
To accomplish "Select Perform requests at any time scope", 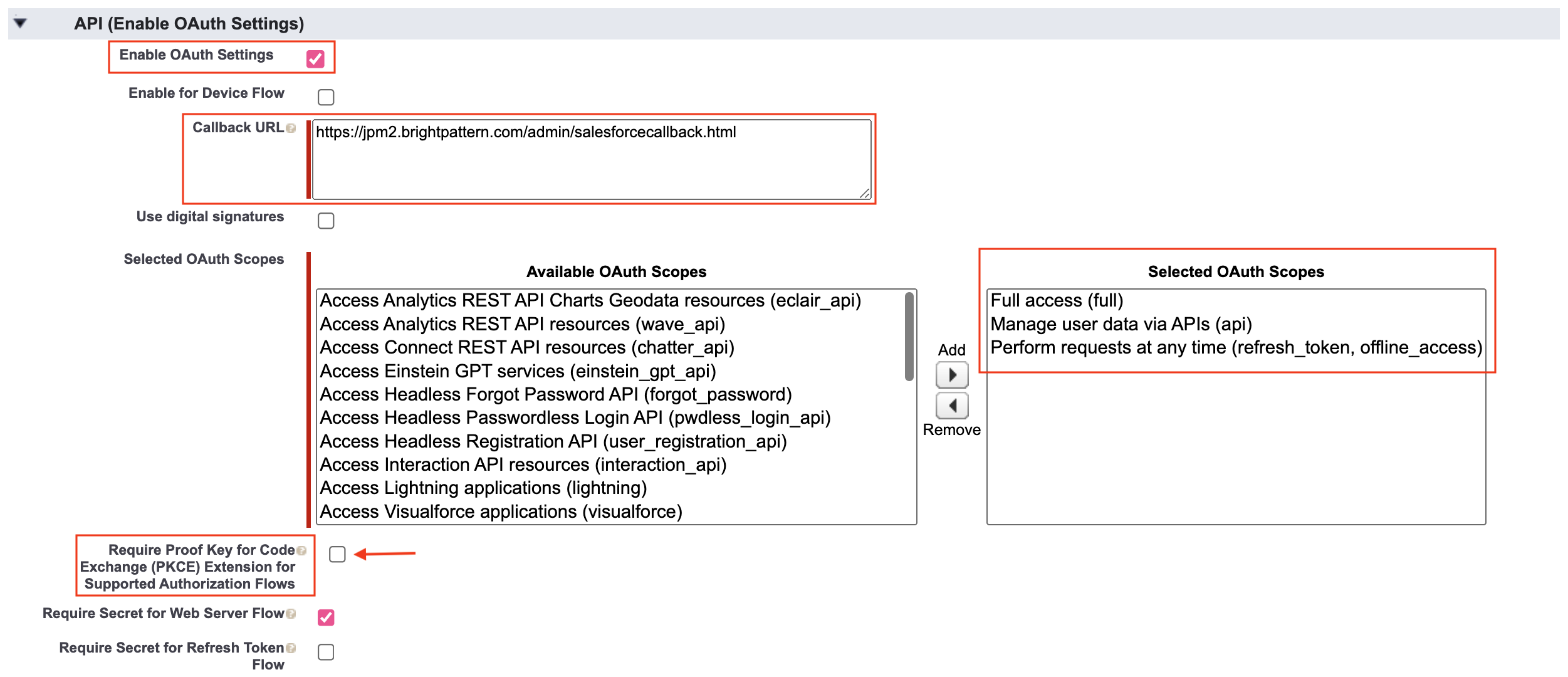I will [x=1235, y=348].
